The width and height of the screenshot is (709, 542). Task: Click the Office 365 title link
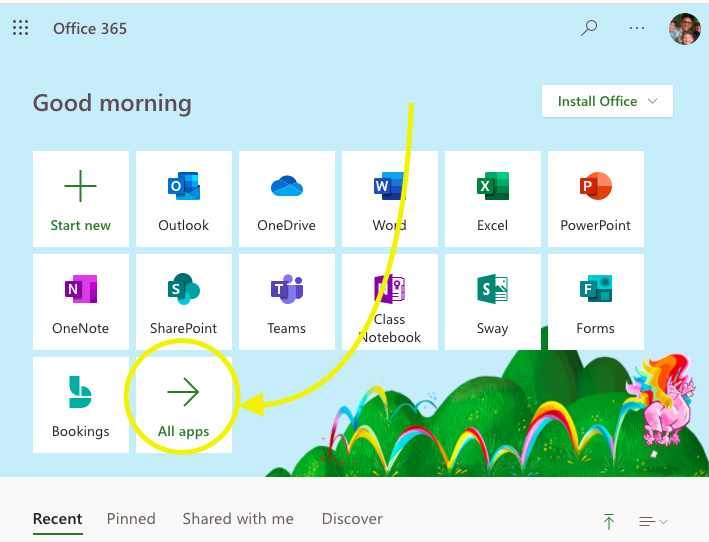point(90,28)
